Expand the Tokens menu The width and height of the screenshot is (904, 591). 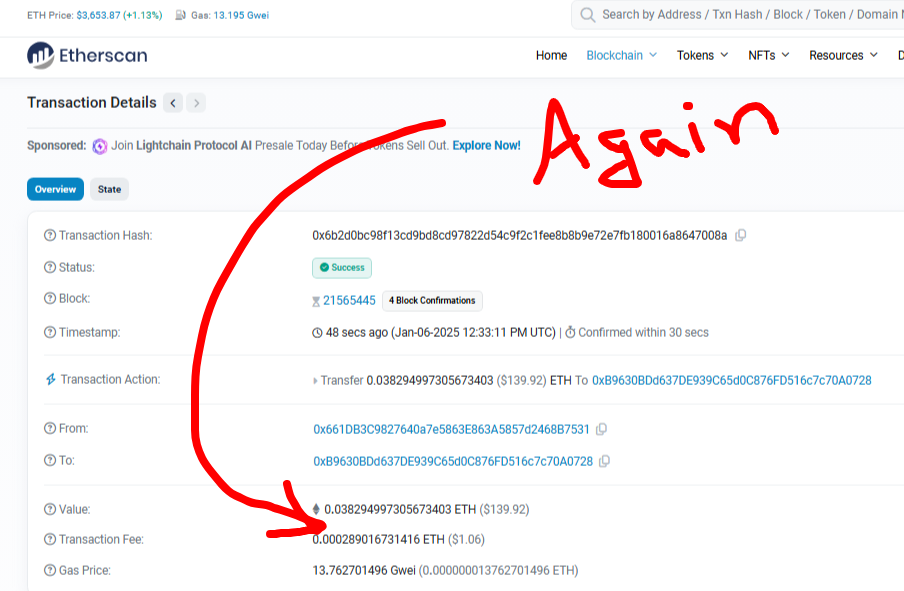pos(702,55)
